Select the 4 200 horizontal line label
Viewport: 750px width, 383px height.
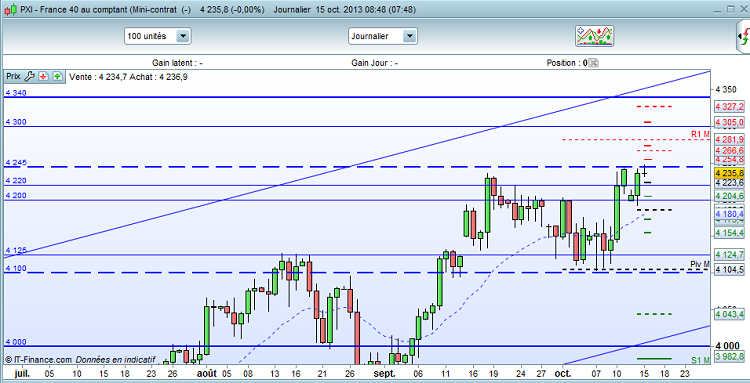[15, 196]
